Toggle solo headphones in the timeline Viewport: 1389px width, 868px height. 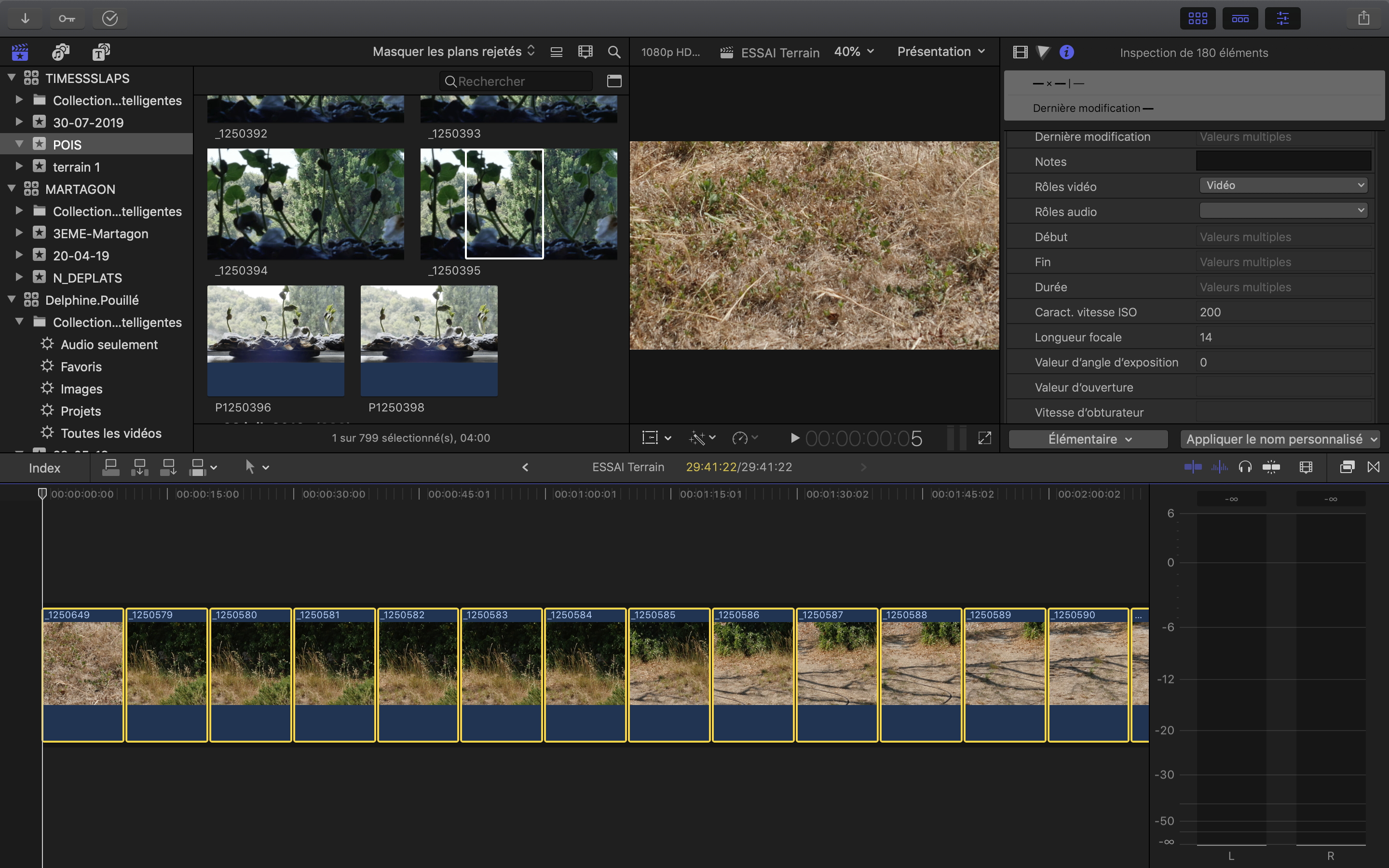click(1245, 467)
